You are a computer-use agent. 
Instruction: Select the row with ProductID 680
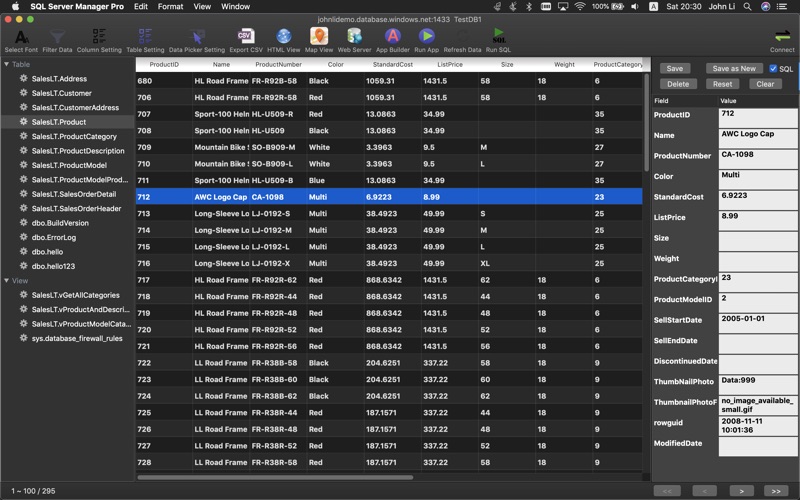[x=389, y=81]
